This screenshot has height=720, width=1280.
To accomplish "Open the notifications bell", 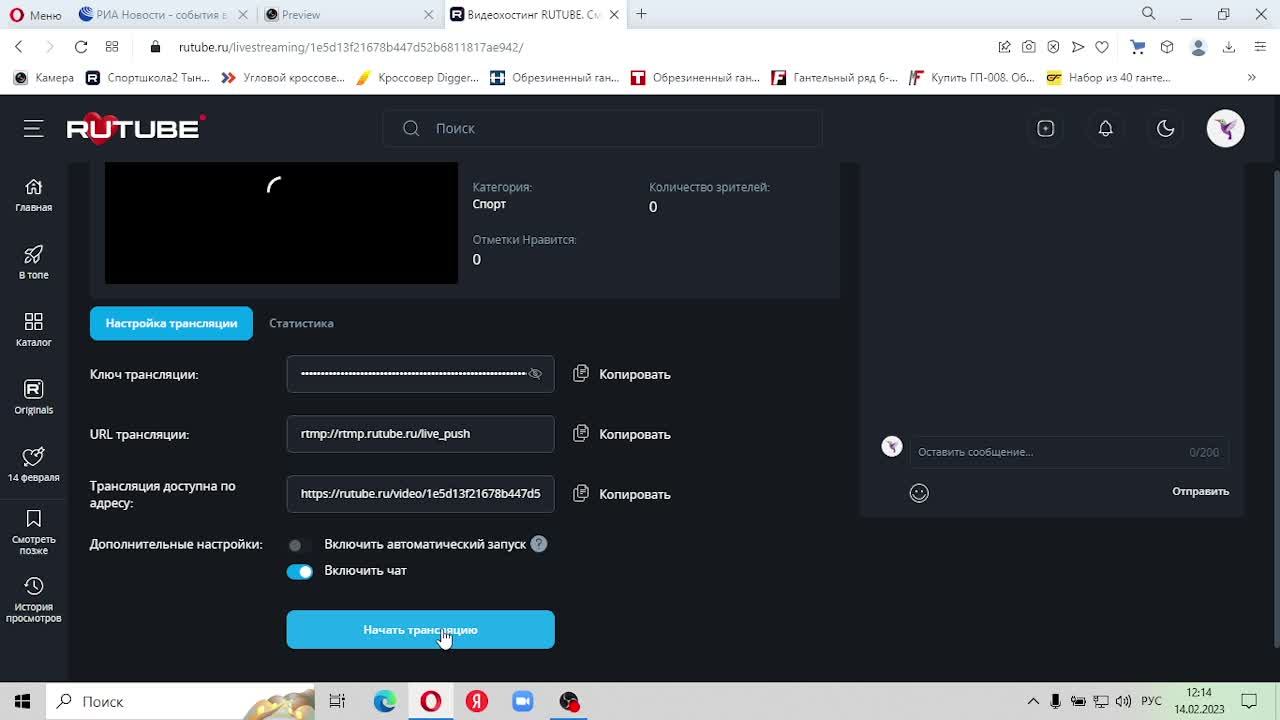I will click(x=1105, y=128).
